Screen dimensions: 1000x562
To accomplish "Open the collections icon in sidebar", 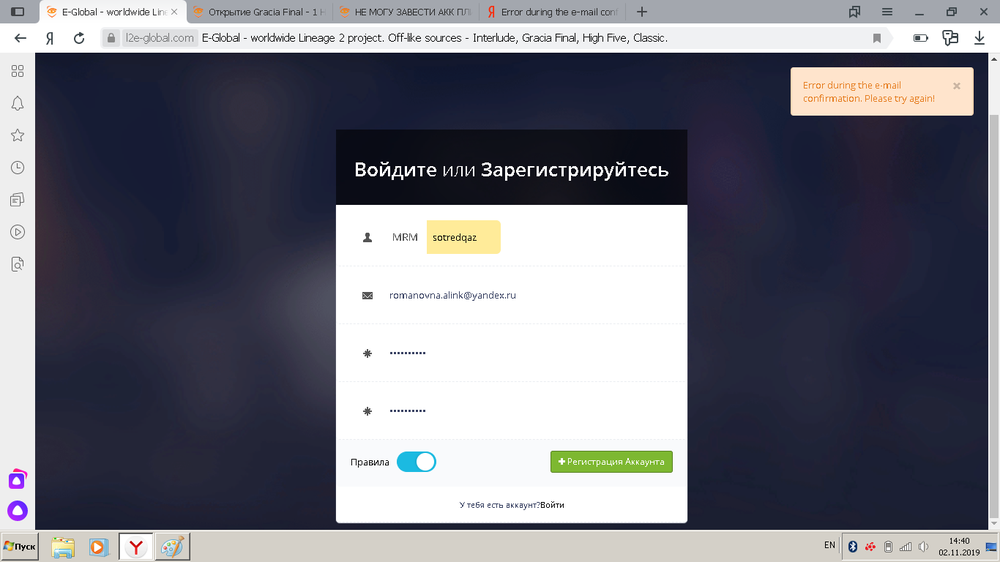I will point(18,200).
